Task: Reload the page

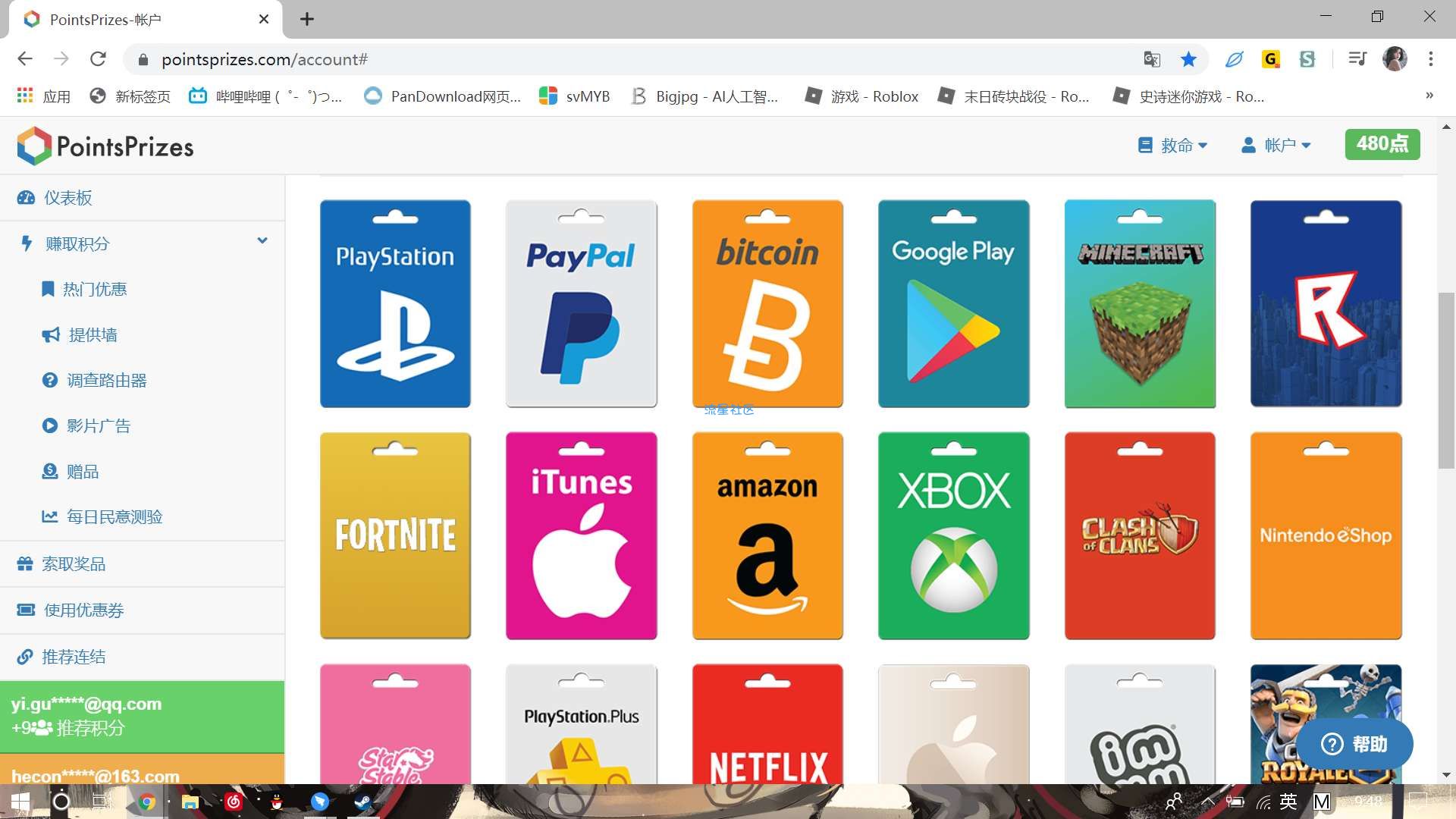Action: click(98, 59)
